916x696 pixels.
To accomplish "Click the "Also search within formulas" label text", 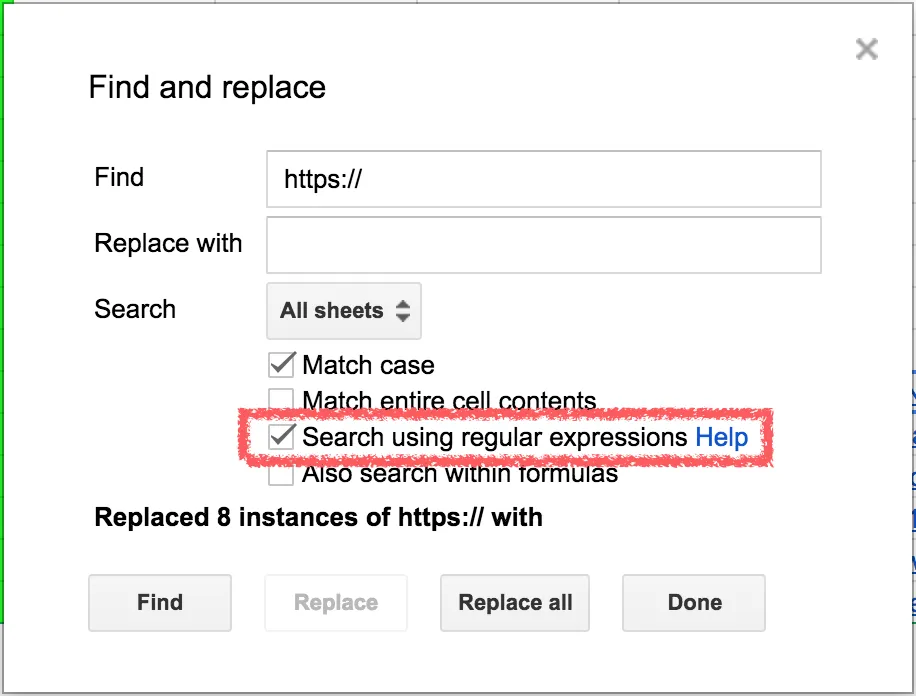I will click(x=460, y=474).
